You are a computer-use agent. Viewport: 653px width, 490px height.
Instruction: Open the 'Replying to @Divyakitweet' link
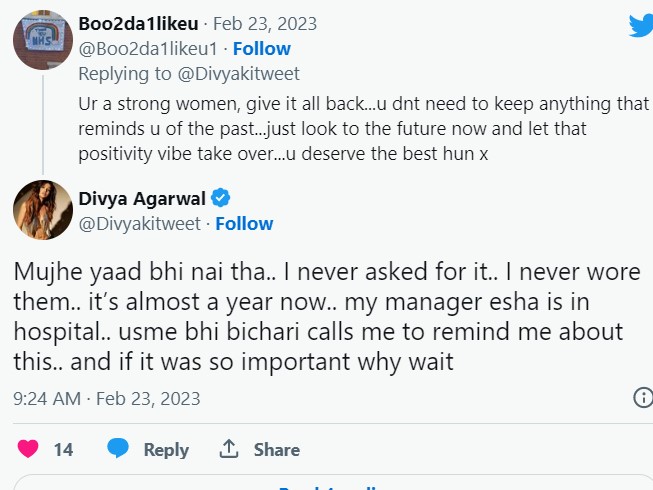[x=188, y=73]
